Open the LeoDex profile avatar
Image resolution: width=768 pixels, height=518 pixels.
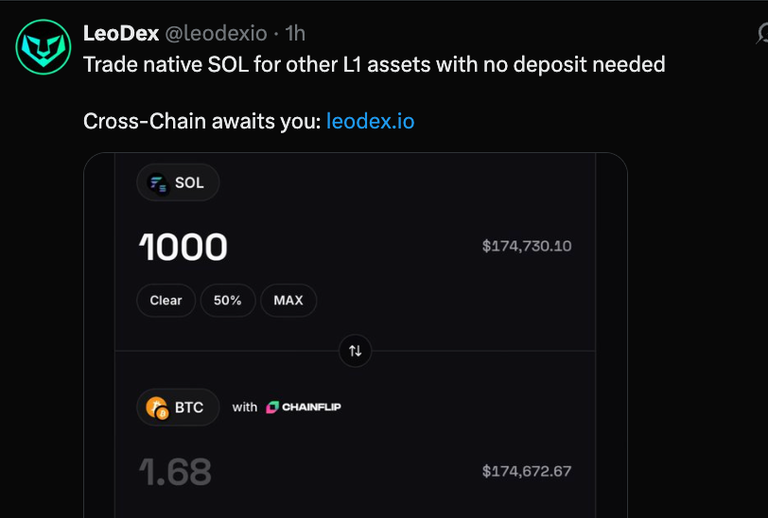coord(43,47)
